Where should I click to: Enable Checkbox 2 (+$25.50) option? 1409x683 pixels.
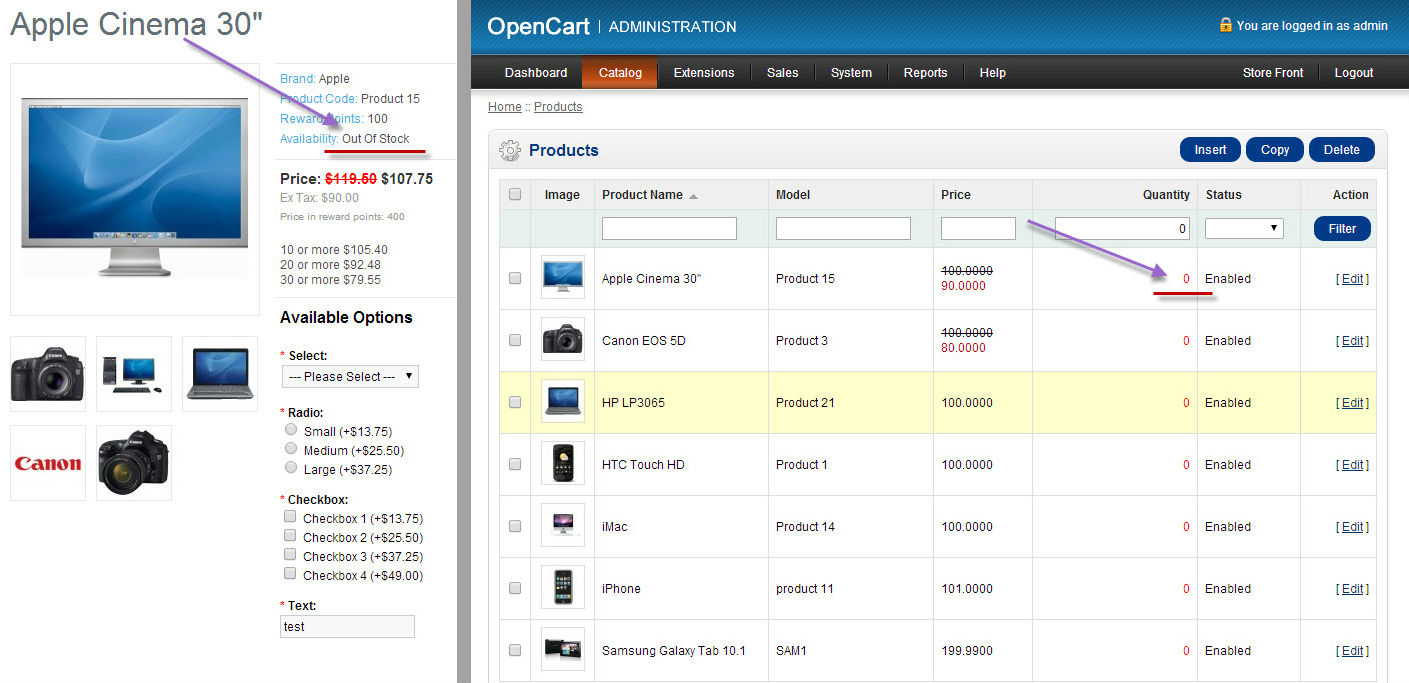click(x=290, y=536)
